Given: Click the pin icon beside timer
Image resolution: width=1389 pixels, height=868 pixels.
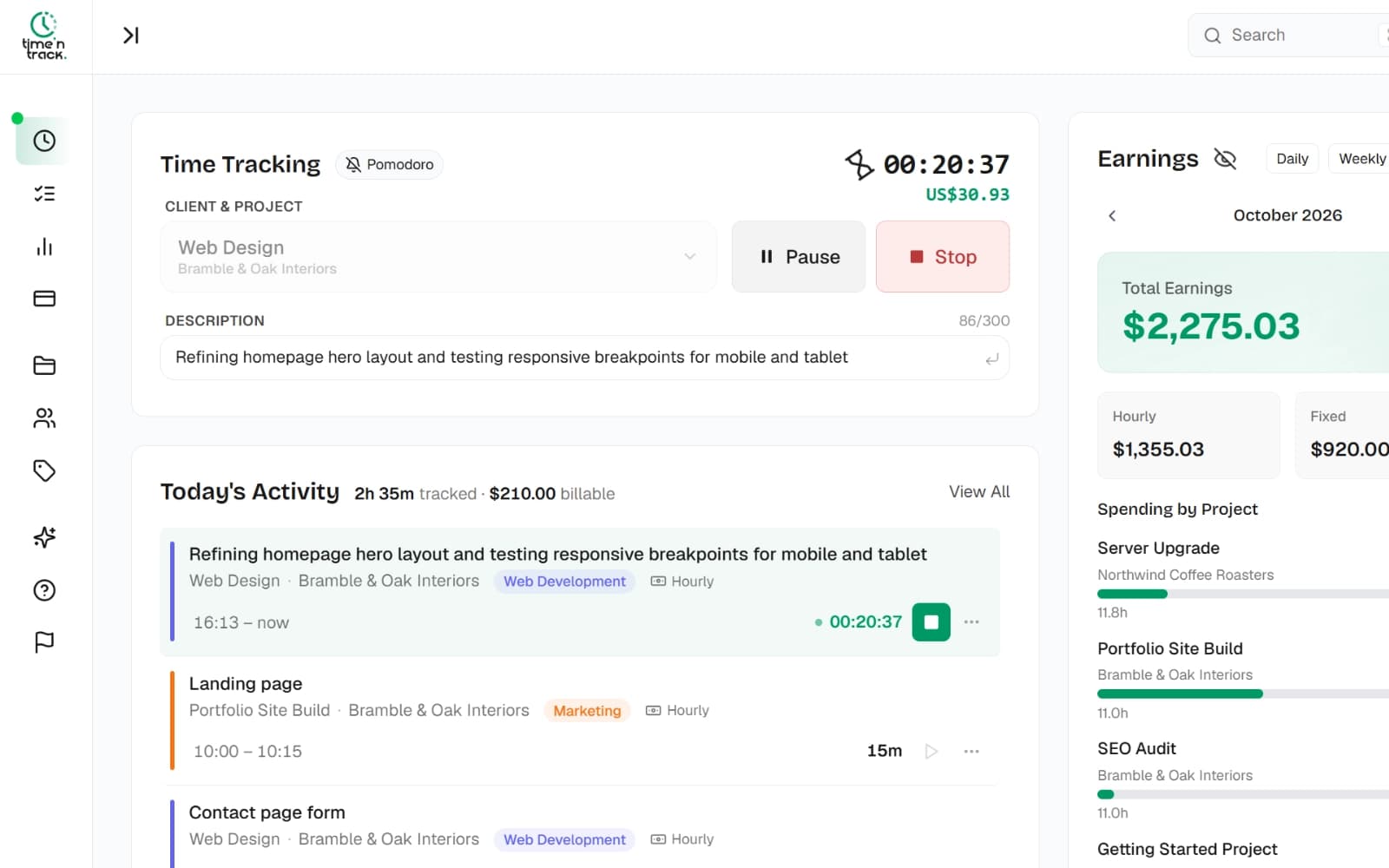Looking at the screenshot, I should (x=859, y=164).
